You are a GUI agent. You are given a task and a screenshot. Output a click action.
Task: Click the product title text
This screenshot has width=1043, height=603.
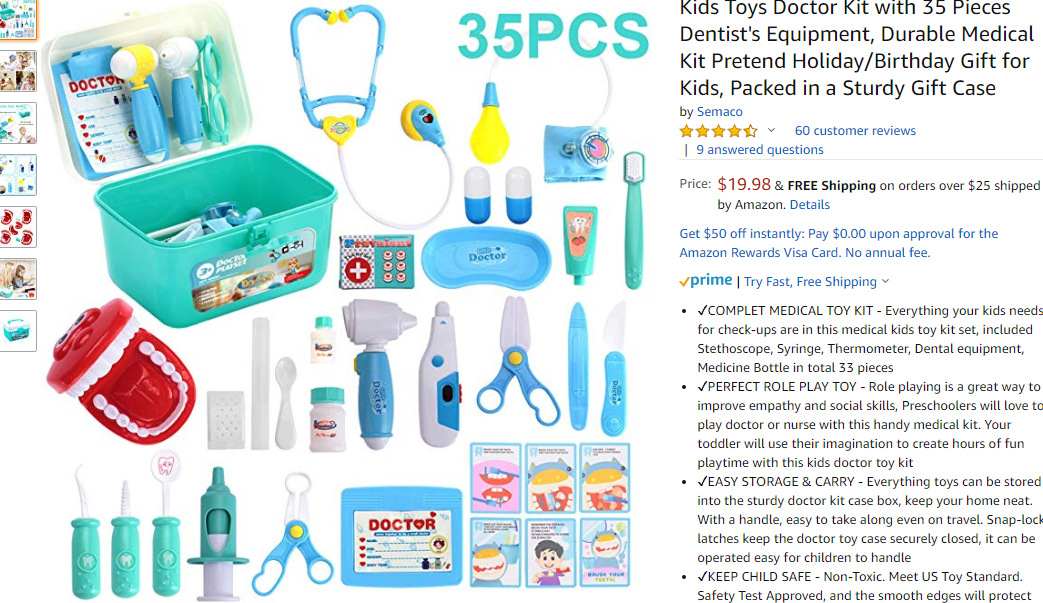858,49
